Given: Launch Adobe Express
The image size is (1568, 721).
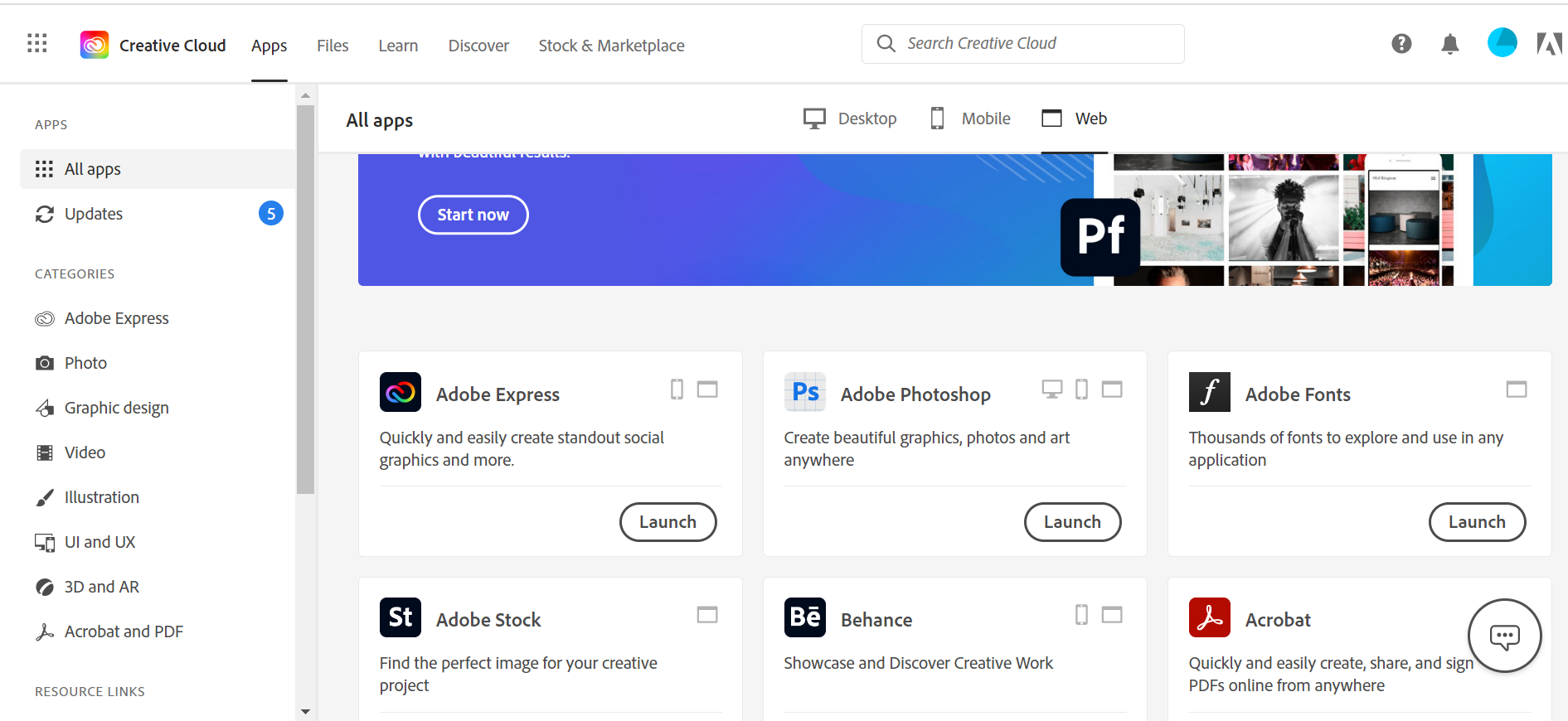Looking at the screenshot, I should pyautogui.click(x=667, y=522).
